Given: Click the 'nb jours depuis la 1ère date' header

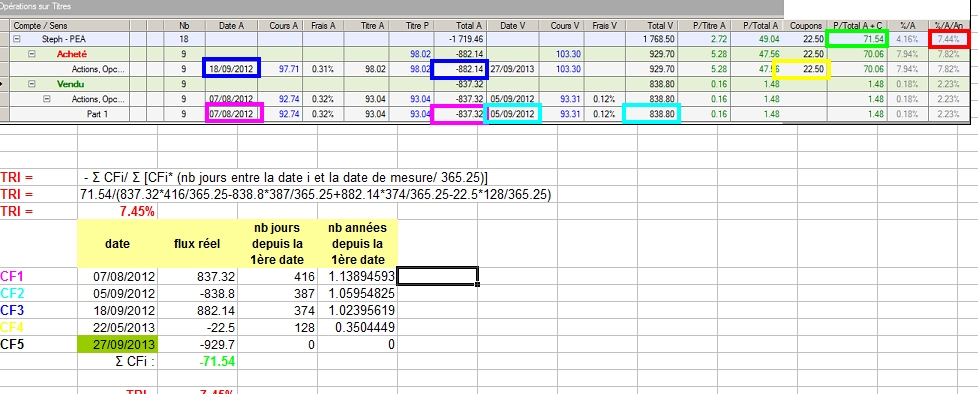Looking at the screenshot, I should click(278, 244).
